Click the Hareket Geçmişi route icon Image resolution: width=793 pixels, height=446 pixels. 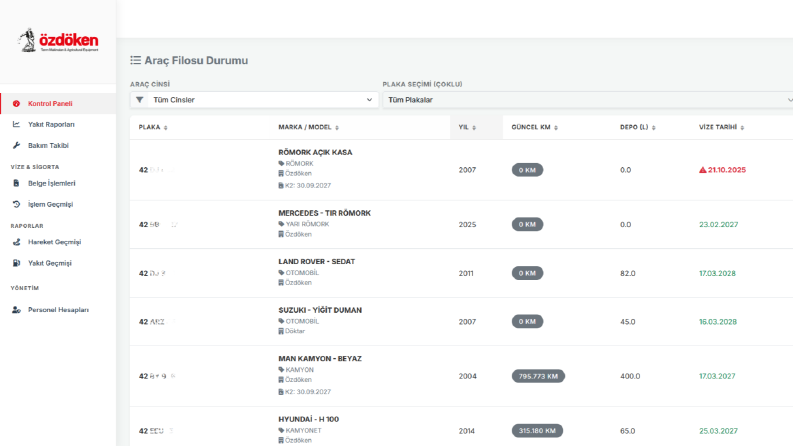pos(16,242)
